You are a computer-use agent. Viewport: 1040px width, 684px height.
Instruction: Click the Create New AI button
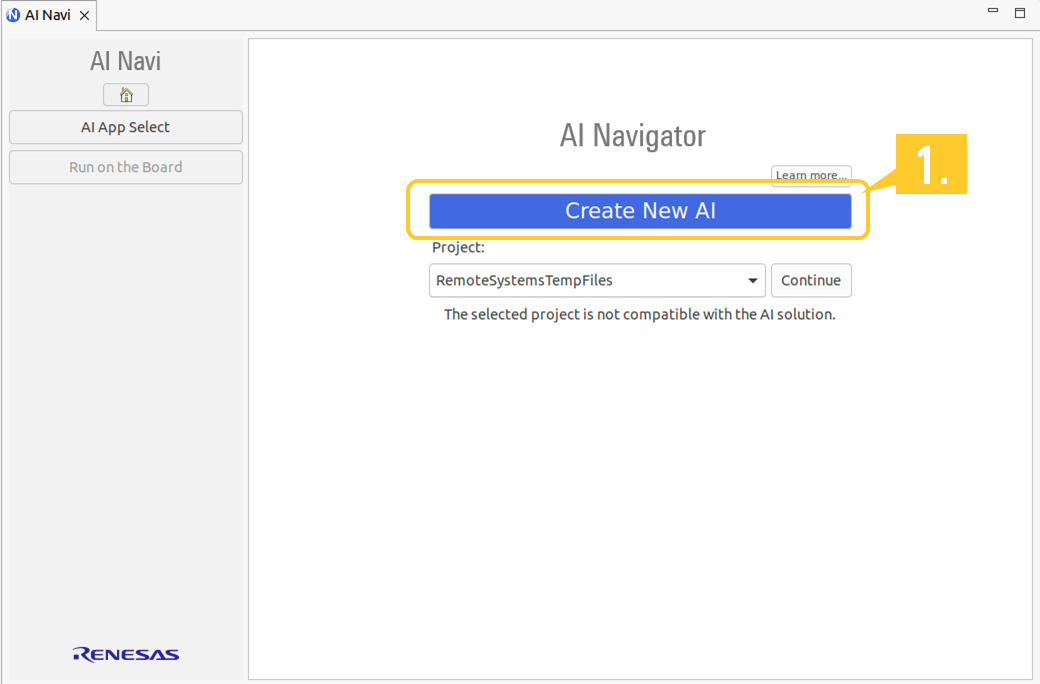click(x=640, y=211)
